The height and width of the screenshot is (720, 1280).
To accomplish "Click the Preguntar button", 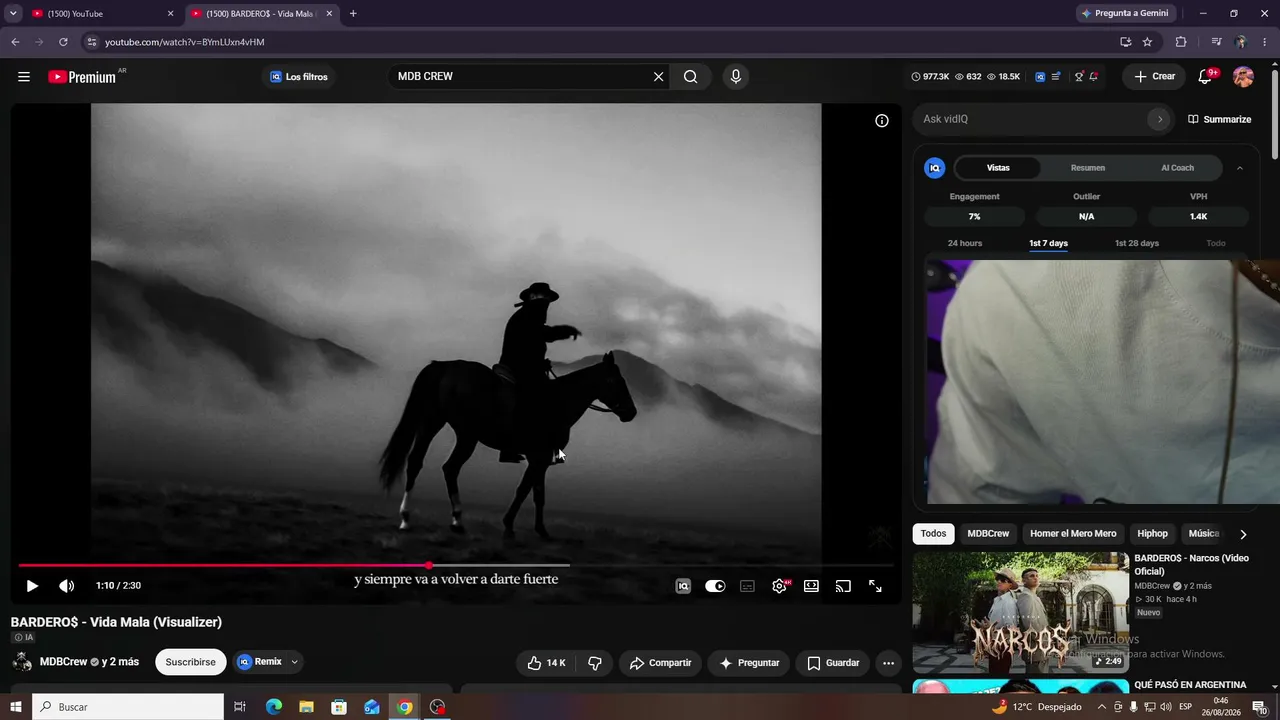I will click(749, 663).
